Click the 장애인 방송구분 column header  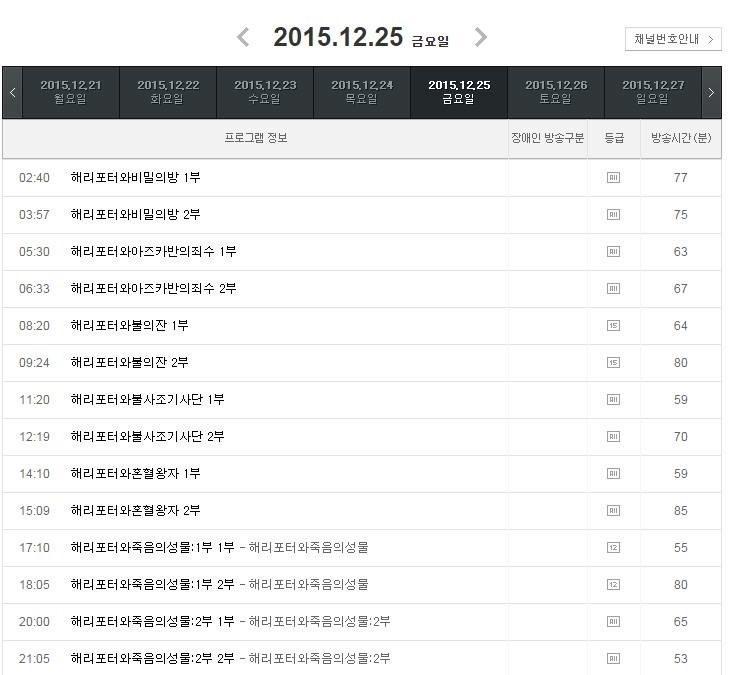coord(547,138)
